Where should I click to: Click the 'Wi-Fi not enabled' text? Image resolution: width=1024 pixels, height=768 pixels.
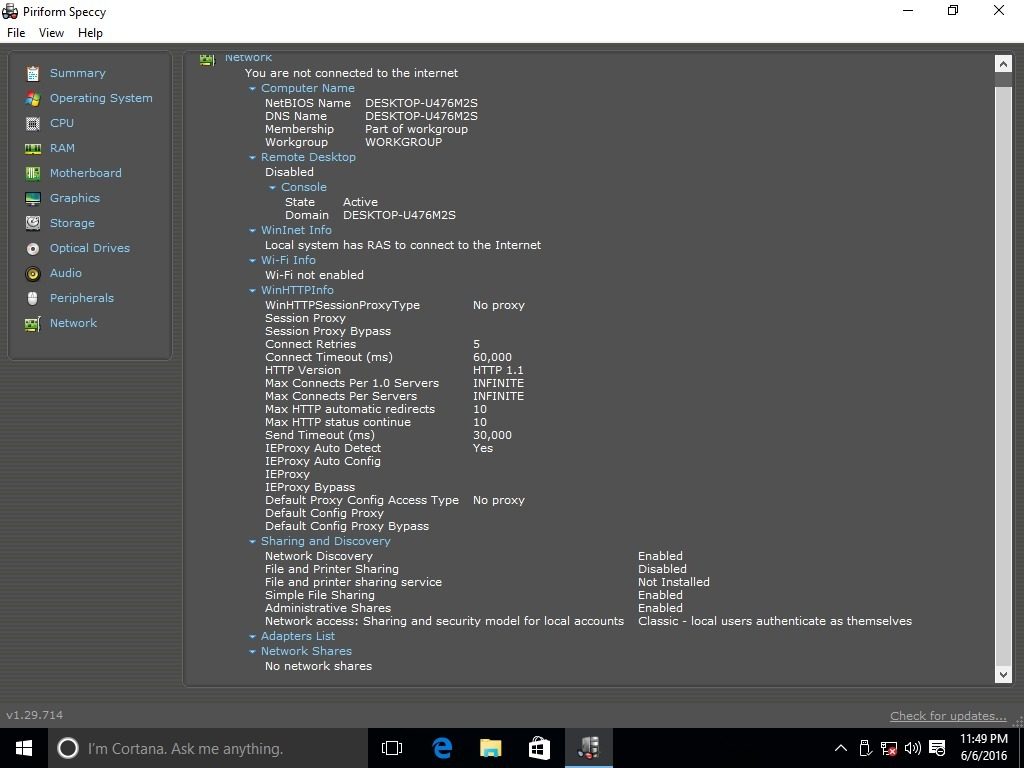[314, 276]
